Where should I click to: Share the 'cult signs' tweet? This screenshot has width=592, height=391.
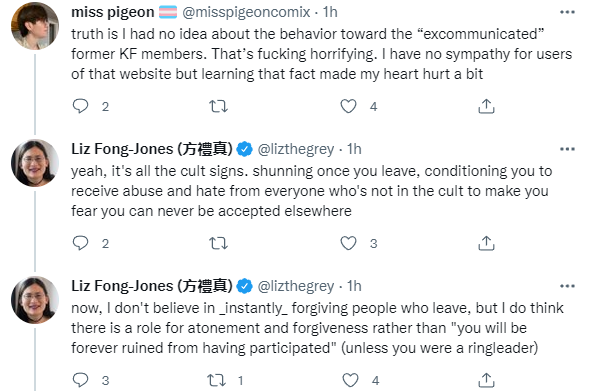486,243
